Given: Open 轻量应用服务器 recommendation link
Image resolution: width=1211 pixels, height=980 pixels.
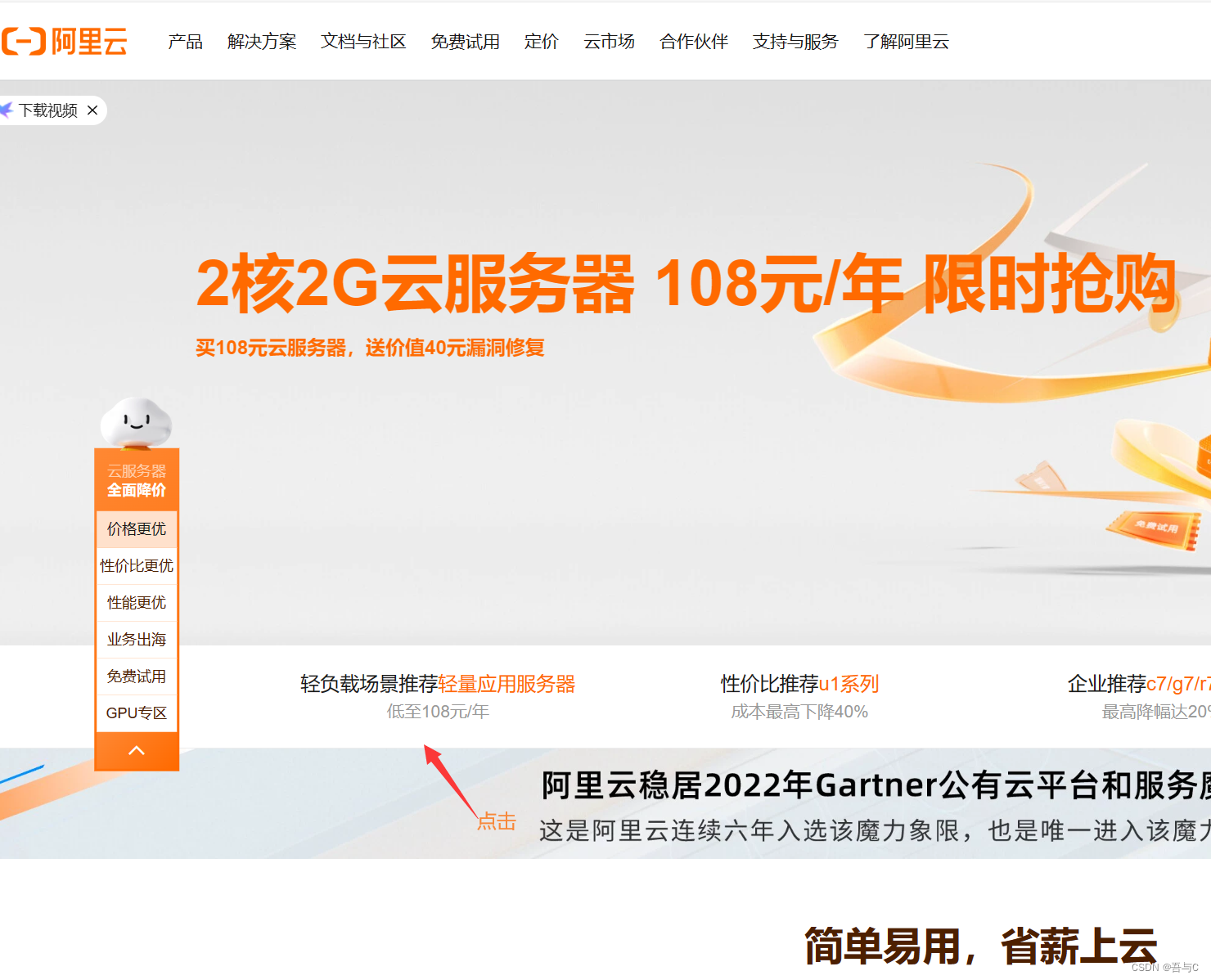Looking at the screenshot, I should [506, 684].
